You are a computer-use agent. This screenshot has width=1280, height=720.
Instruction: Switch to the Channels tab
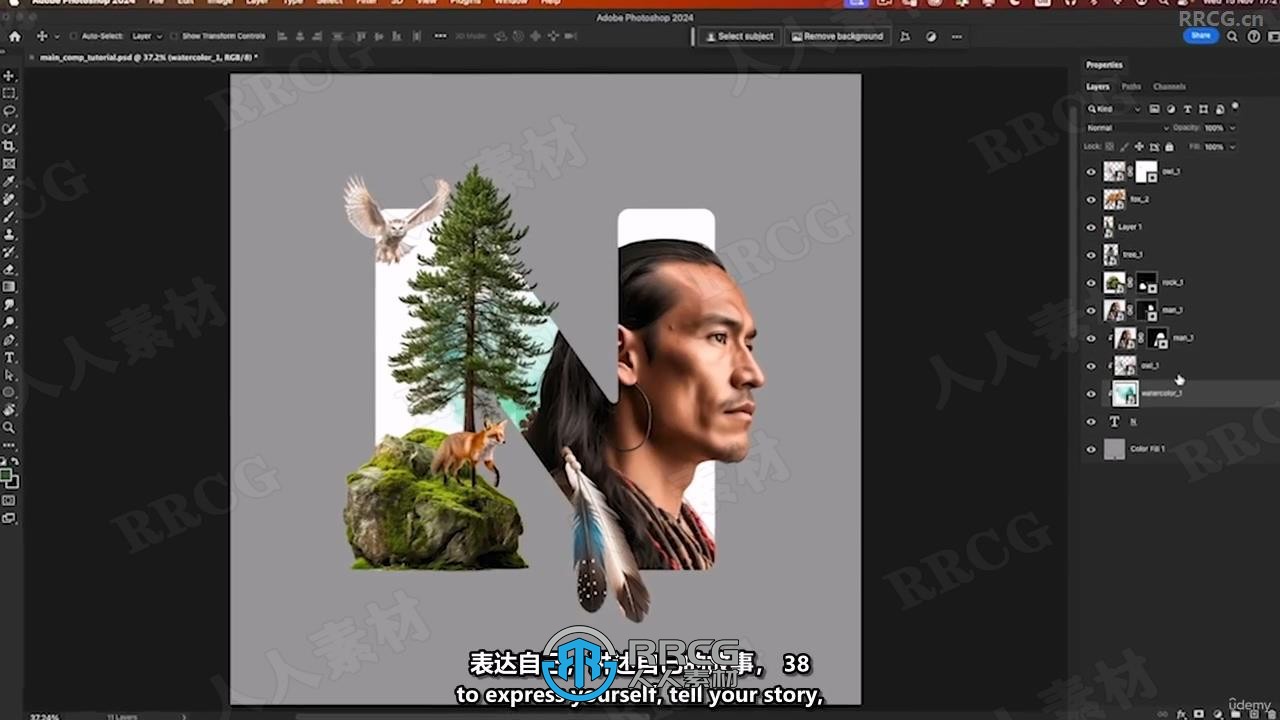point(1169,87)
